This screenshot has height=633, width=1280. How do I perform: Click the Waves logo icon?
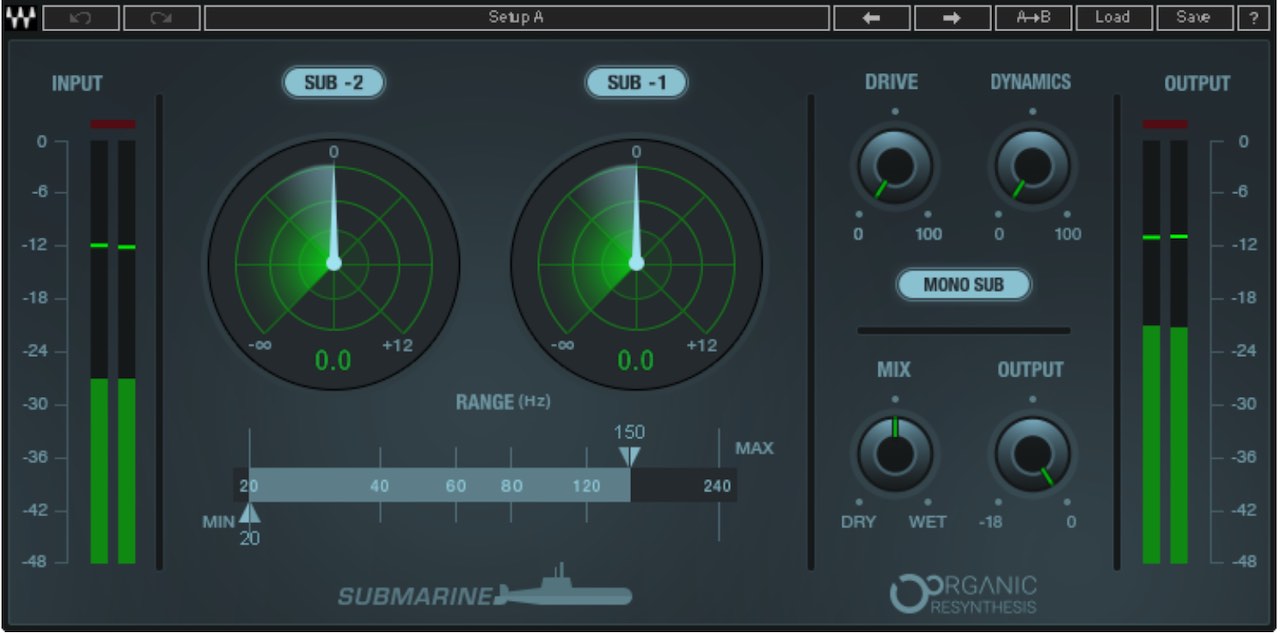coord(21,17)
